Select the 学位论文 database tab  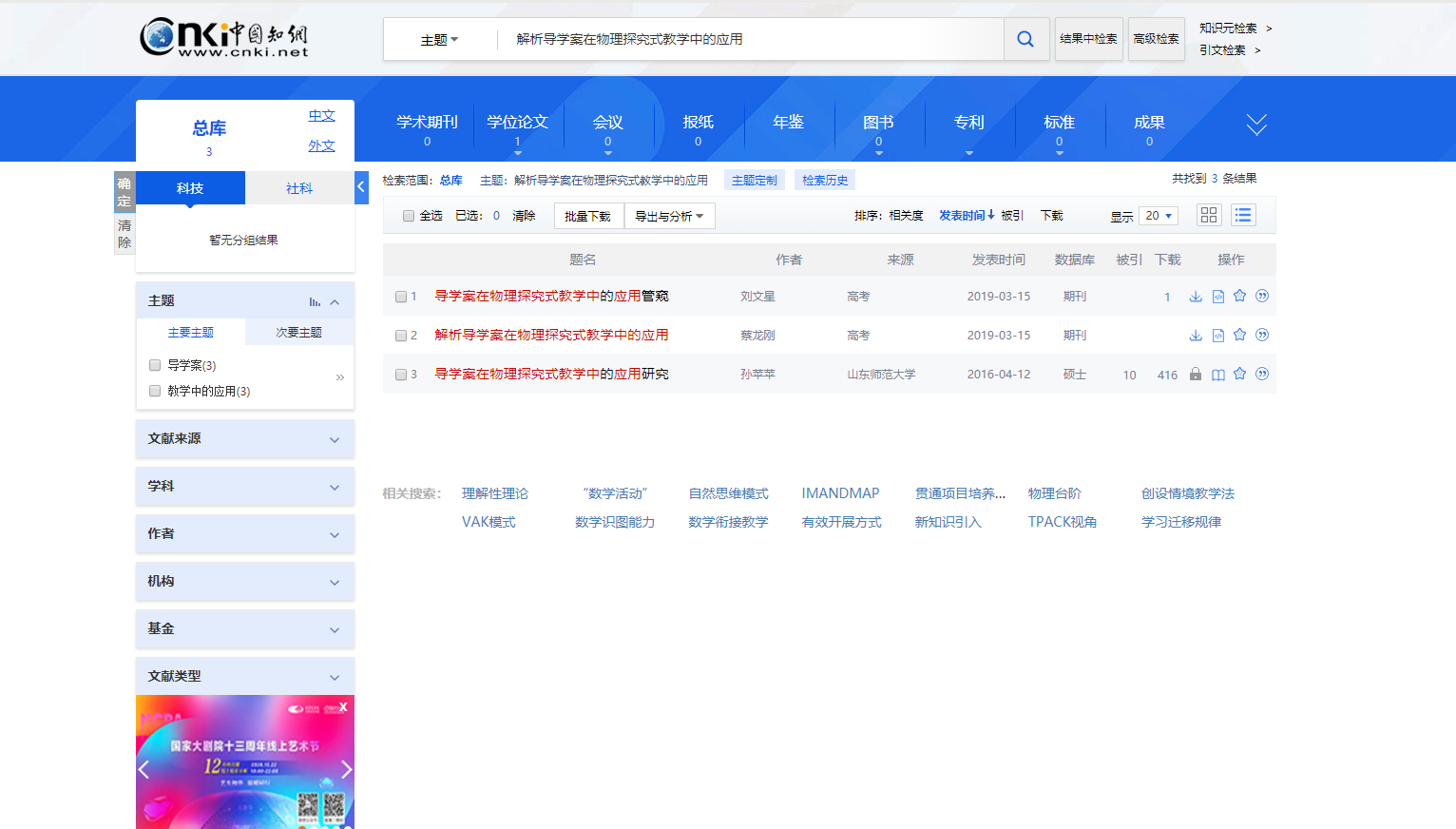pyautogui.click(x=517, y=123)
